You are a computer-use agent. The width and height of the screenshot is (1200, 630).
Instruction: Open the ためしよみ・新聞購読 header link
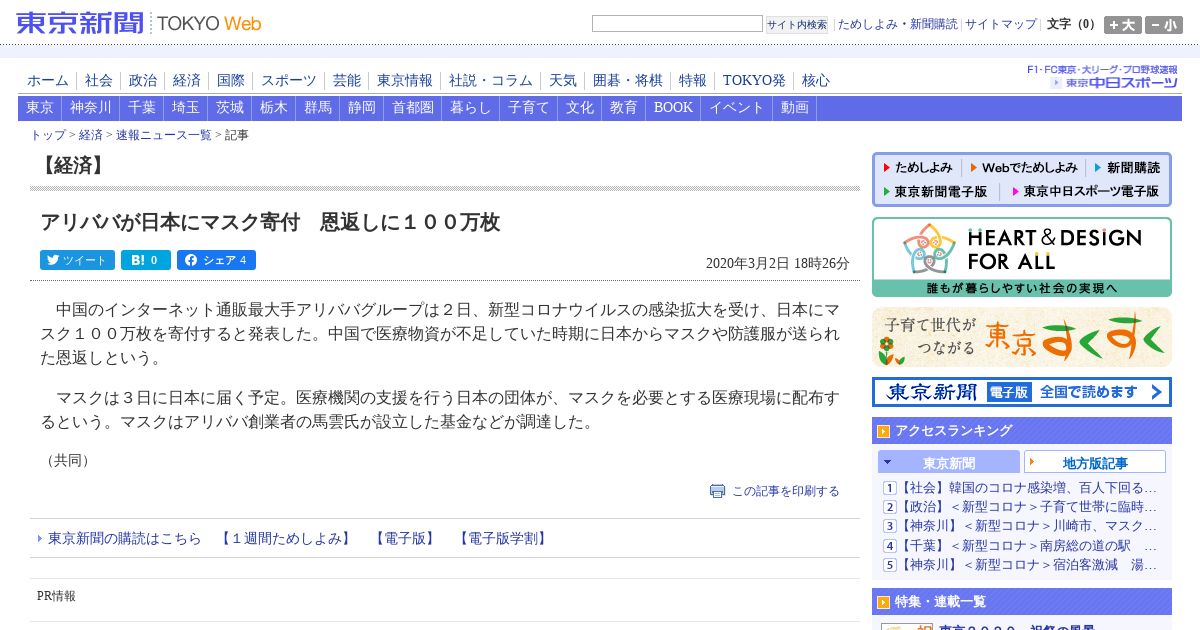pos(897,24)
